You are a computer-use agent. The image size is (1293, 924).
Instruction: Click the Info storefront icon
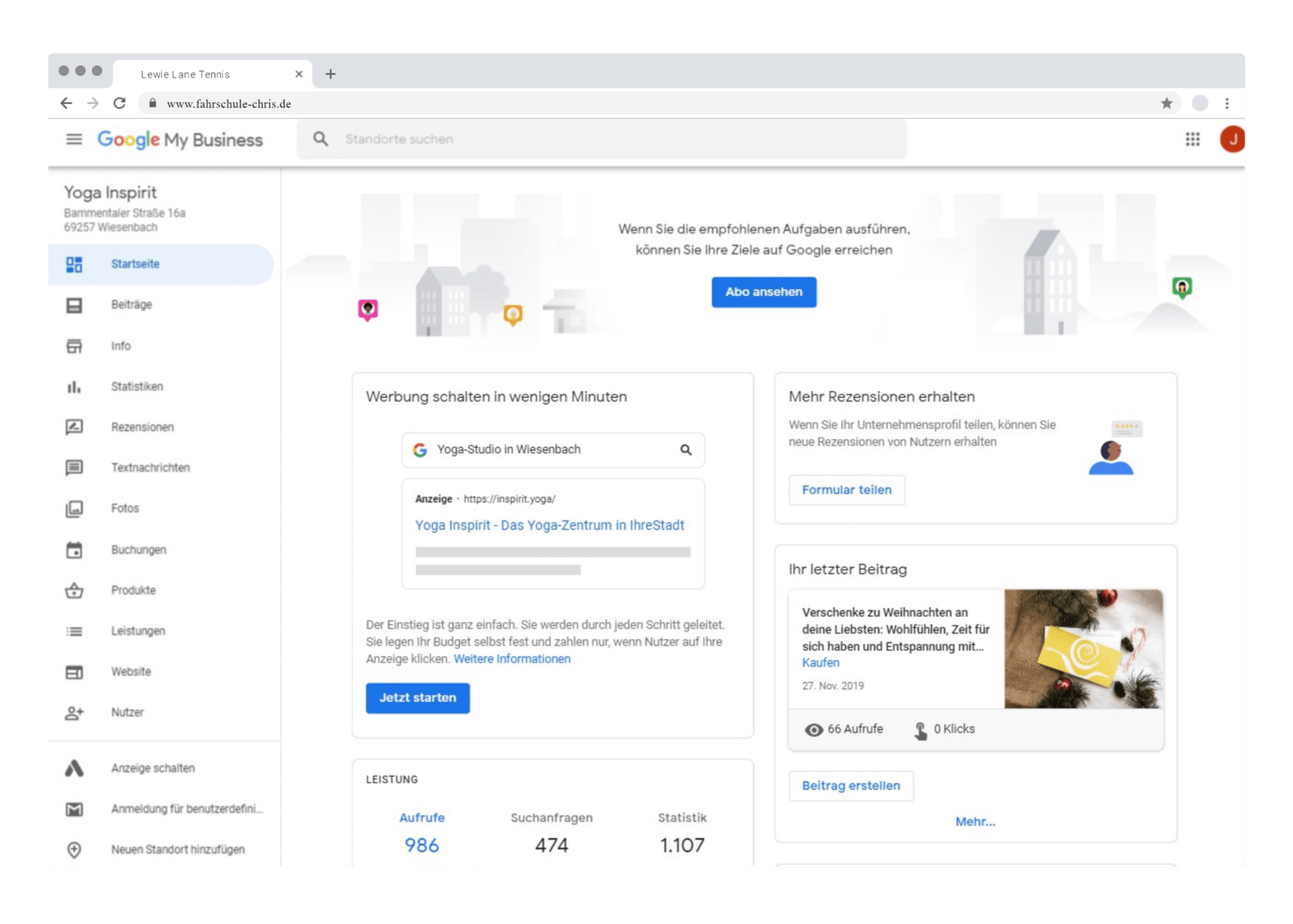74,346
